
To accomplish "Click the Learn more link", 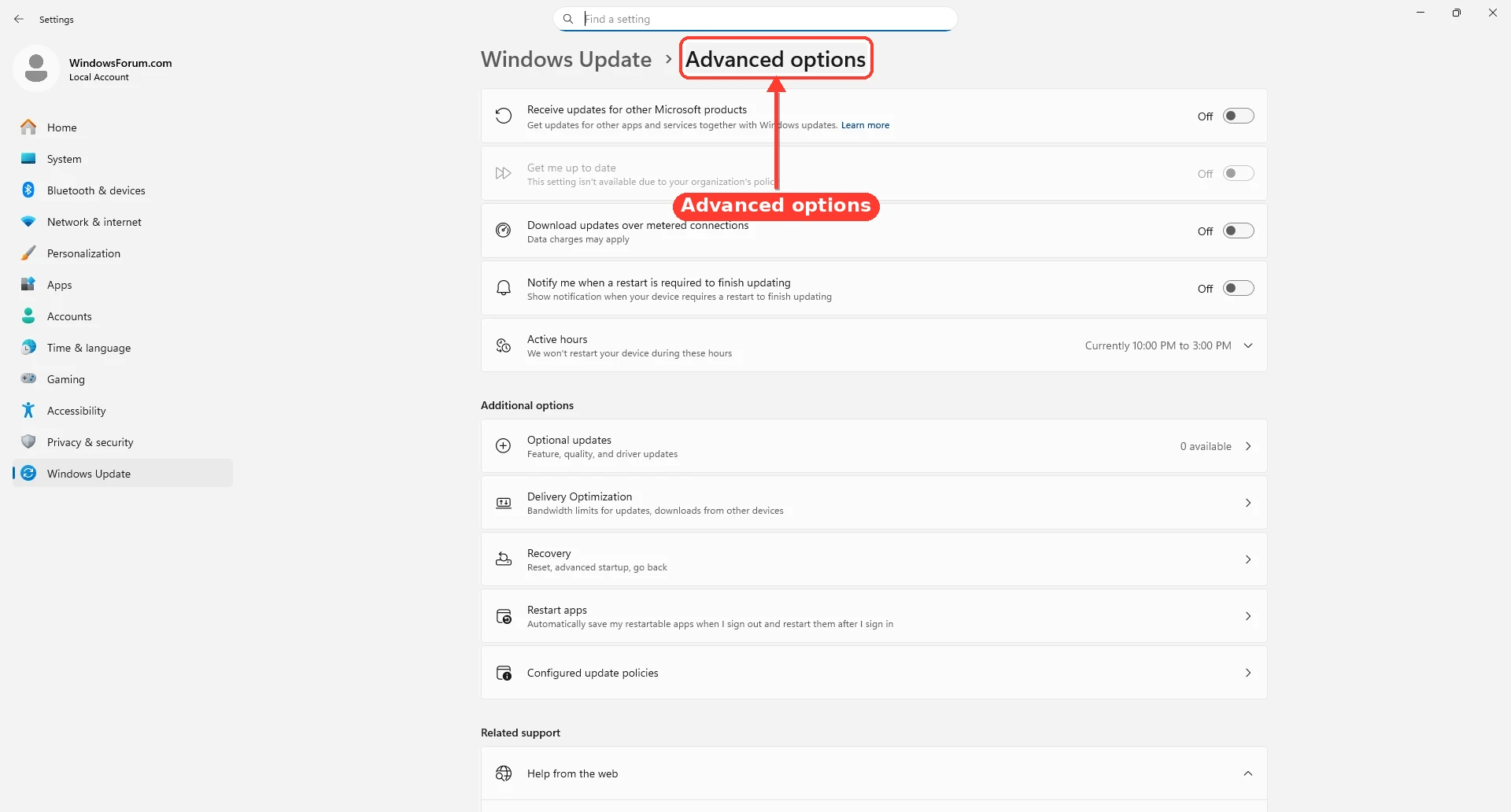I will pyautogui.click(x=865, y=125).
